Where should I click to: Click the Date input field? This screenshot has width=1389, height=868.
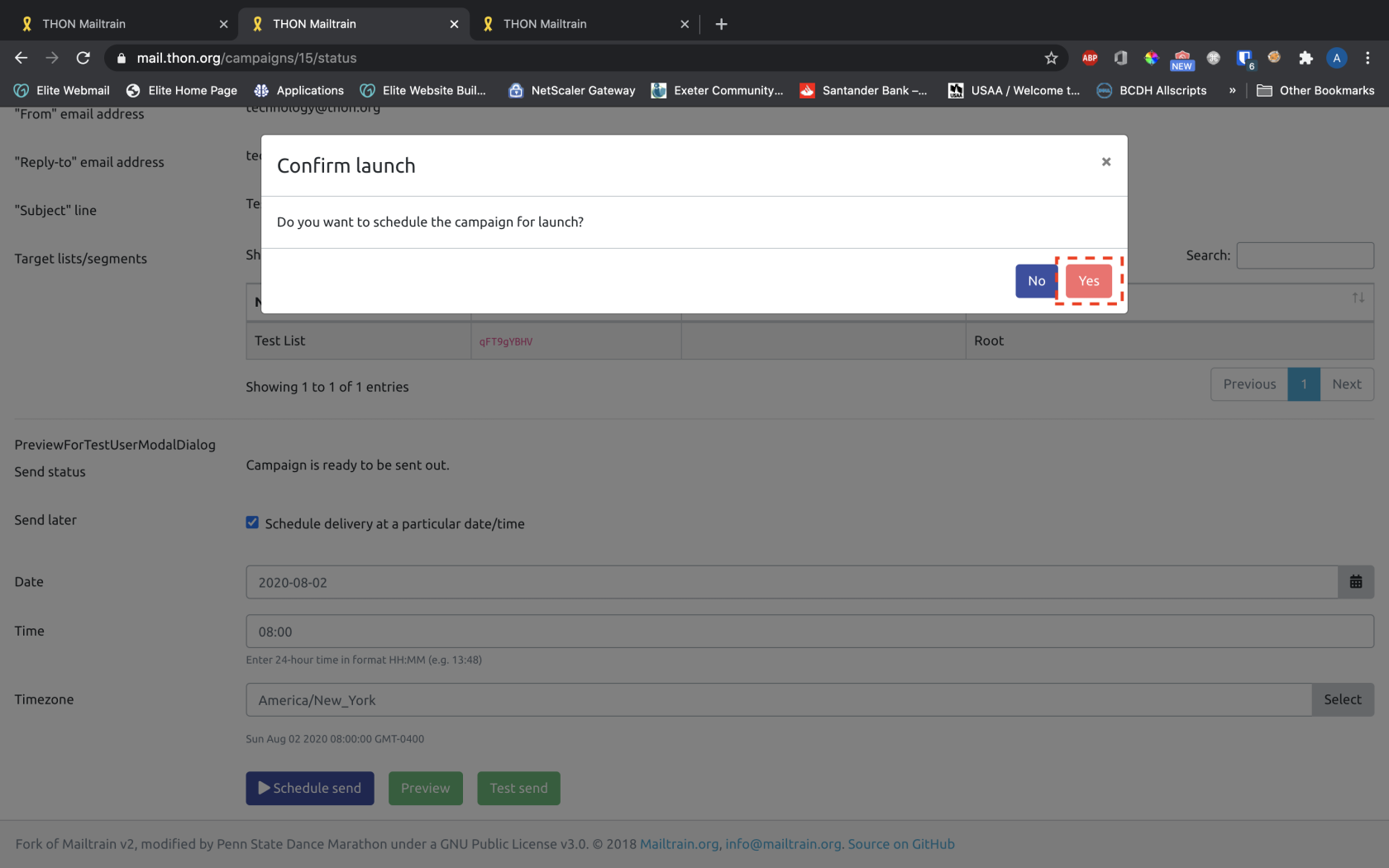(x=792, y=582)
